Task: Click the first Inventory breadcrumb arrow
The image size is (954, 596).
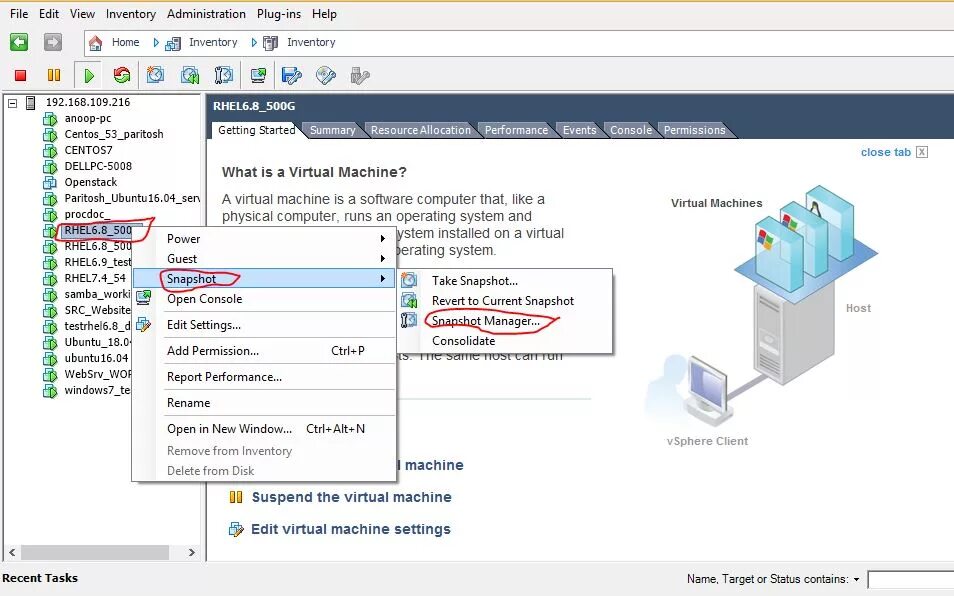Action: (x=156, y=43)
